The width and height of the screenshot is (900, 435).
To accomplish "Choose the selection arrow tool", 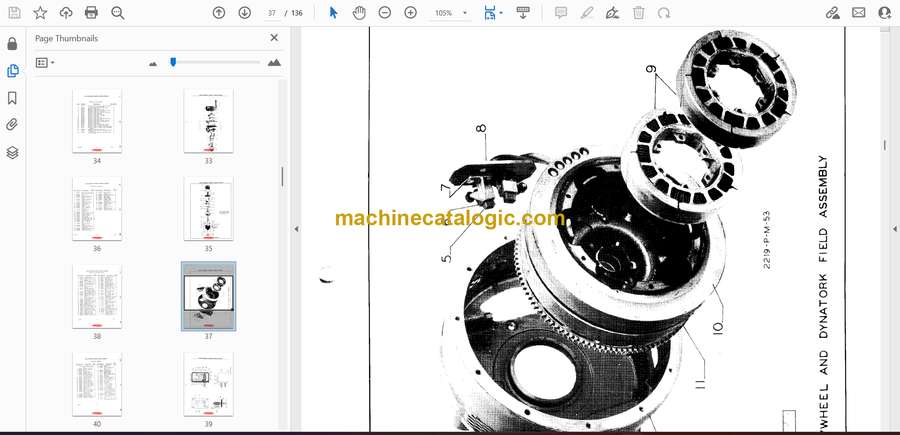I will tap(333, 13).
